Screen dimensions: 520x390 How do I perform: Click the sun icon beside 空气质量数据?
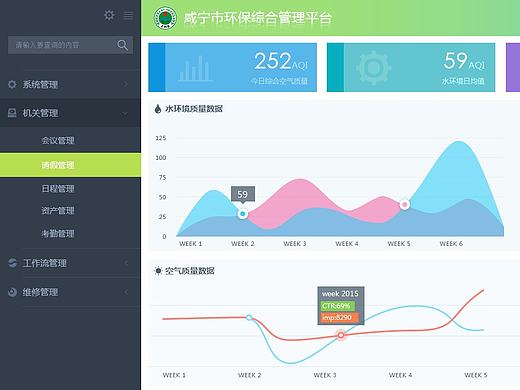click(x=158, y=271)
